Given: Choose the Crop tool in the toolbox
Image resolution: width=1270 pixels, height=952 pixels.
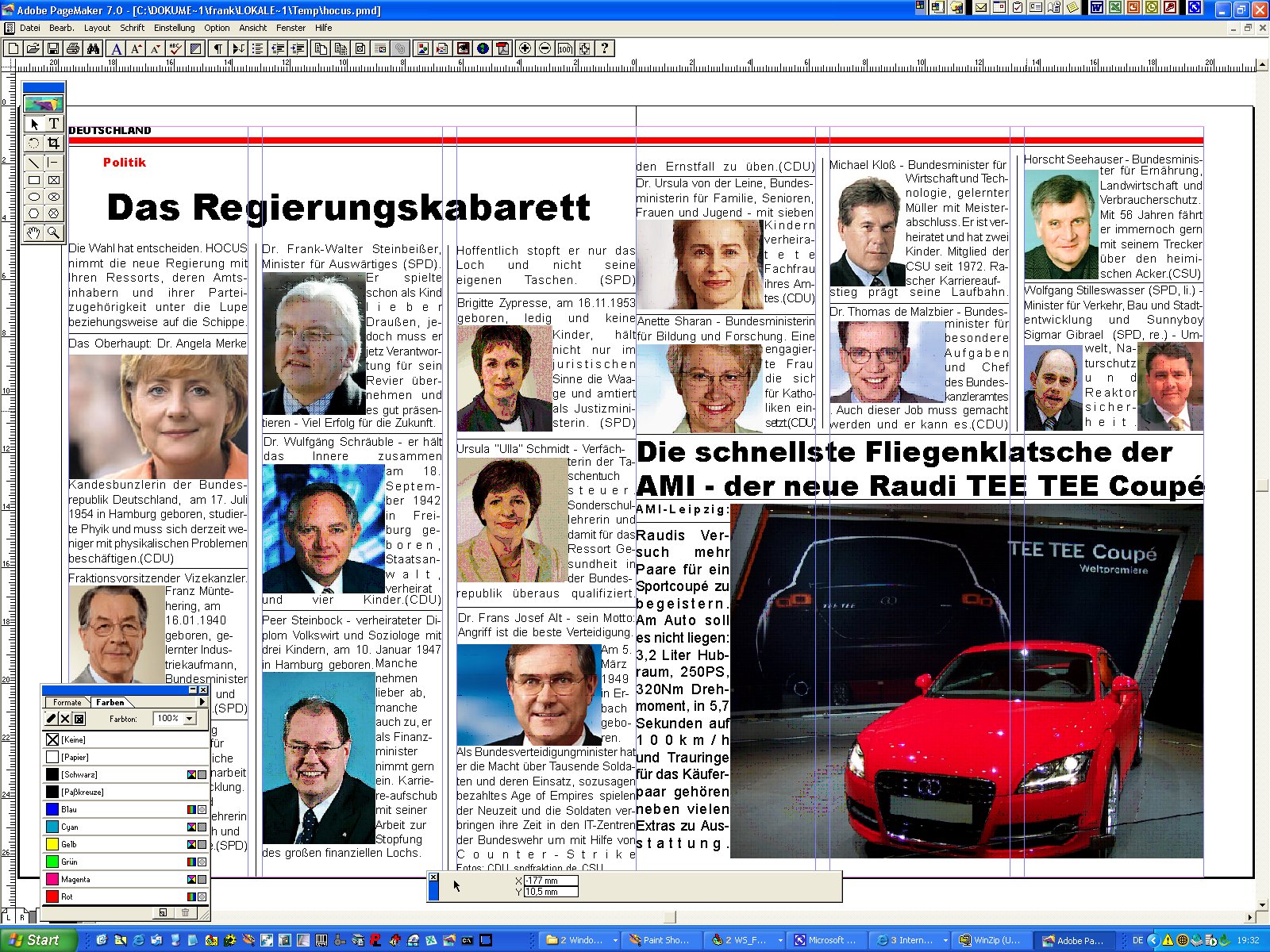Looking at the screenshot, I should tap(53, 143).
